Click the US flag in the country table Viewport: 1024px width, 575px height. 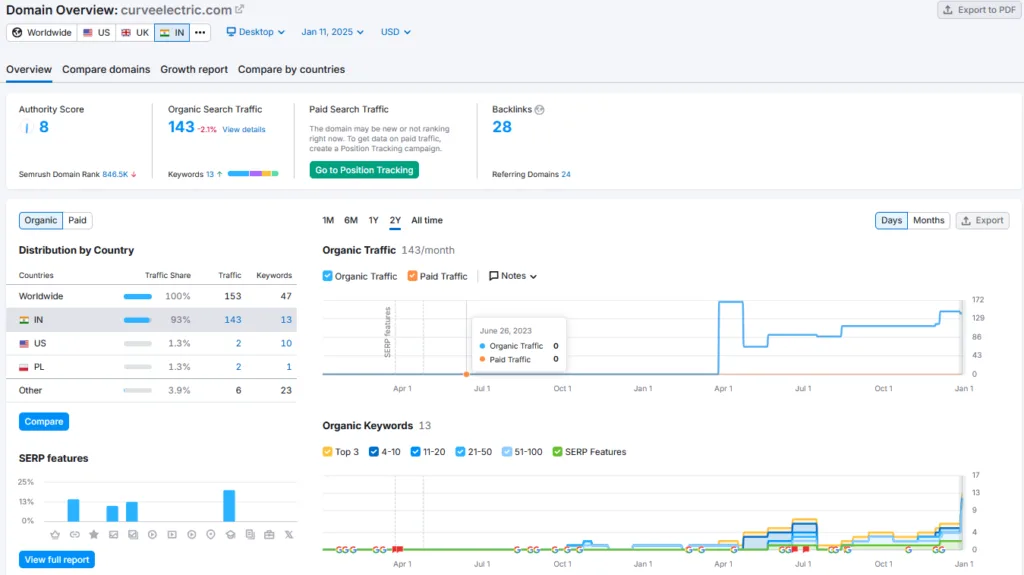pyautogui.click(x=24, y=344)
